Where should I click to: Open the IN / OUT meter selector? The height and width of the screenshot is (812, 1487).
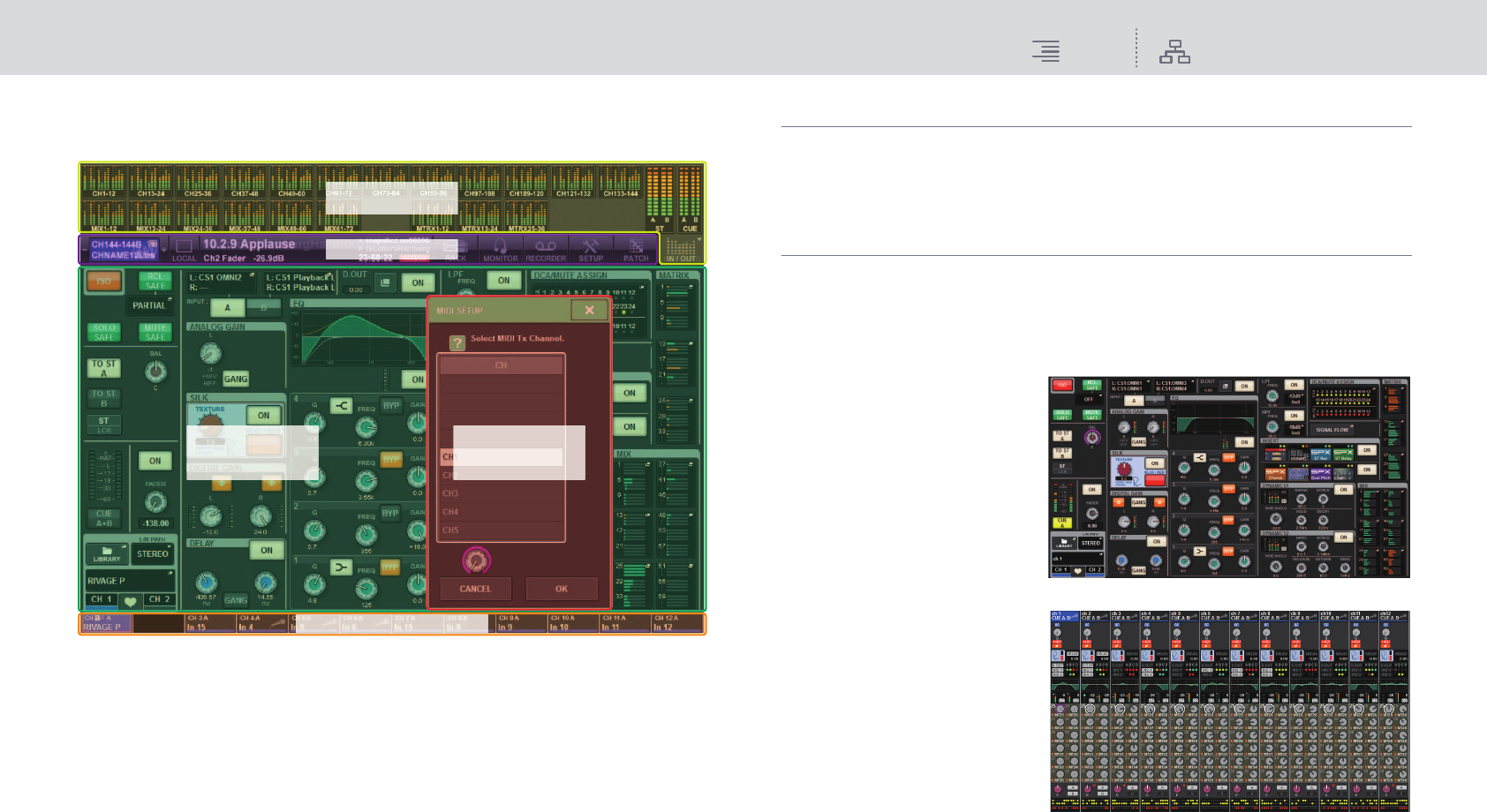coord(682,249)
